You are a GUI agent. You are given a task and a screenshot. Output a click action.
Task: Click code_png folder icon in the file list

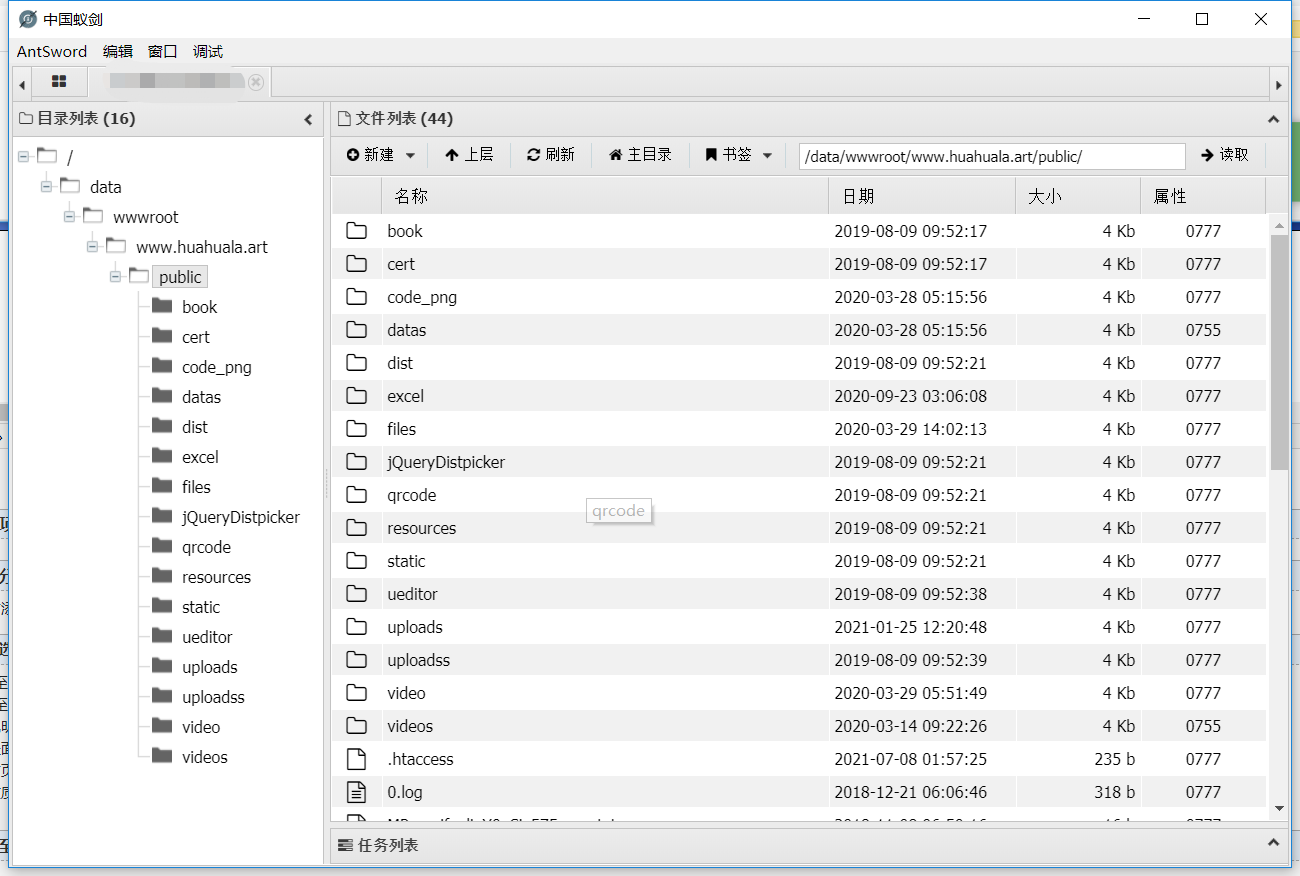(x=357, y=297)
